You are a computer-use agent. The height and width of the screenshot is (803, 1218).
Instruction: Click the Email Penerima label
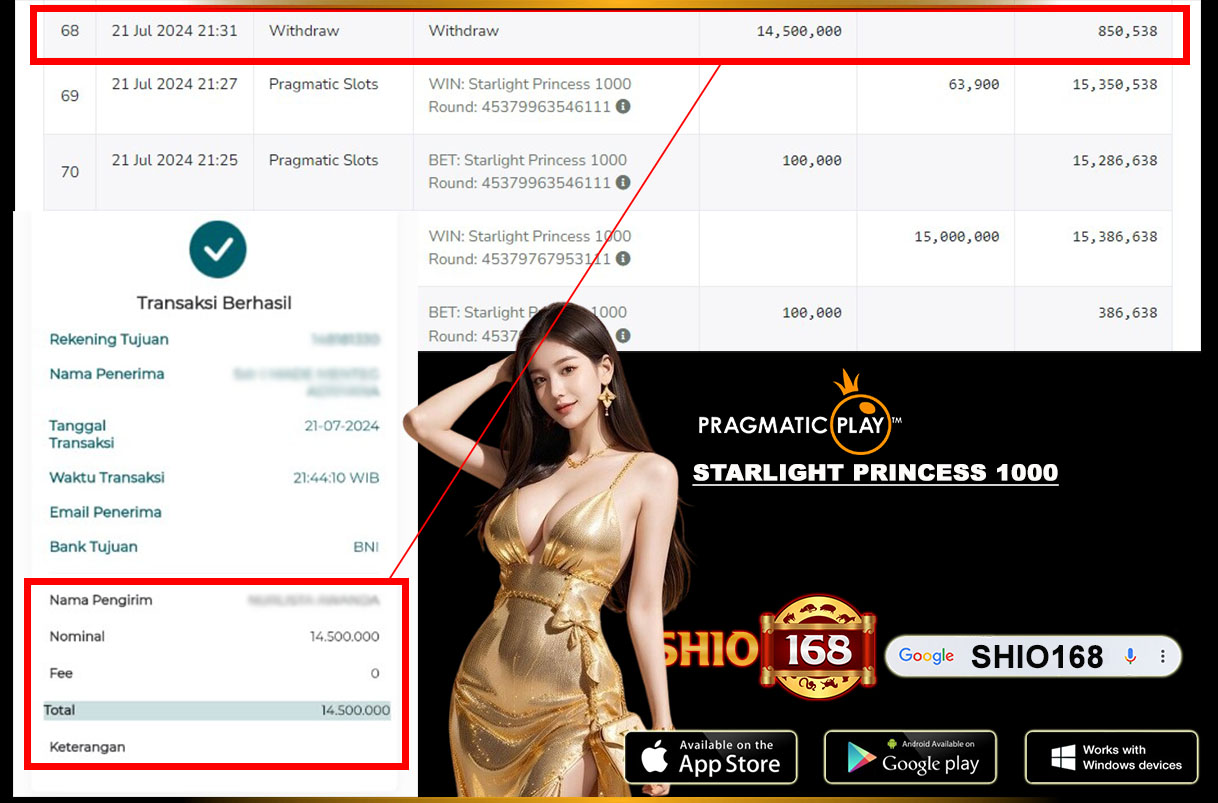point(105,512)
